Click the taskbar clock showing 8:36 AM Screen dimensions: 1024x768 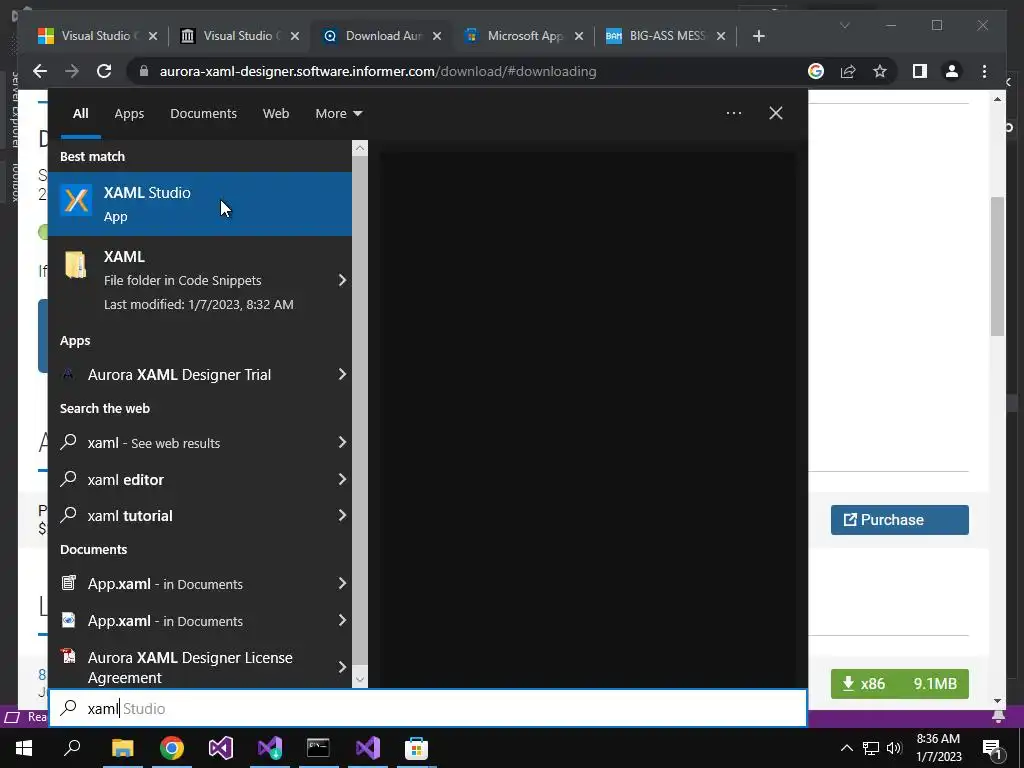(938, 748)
